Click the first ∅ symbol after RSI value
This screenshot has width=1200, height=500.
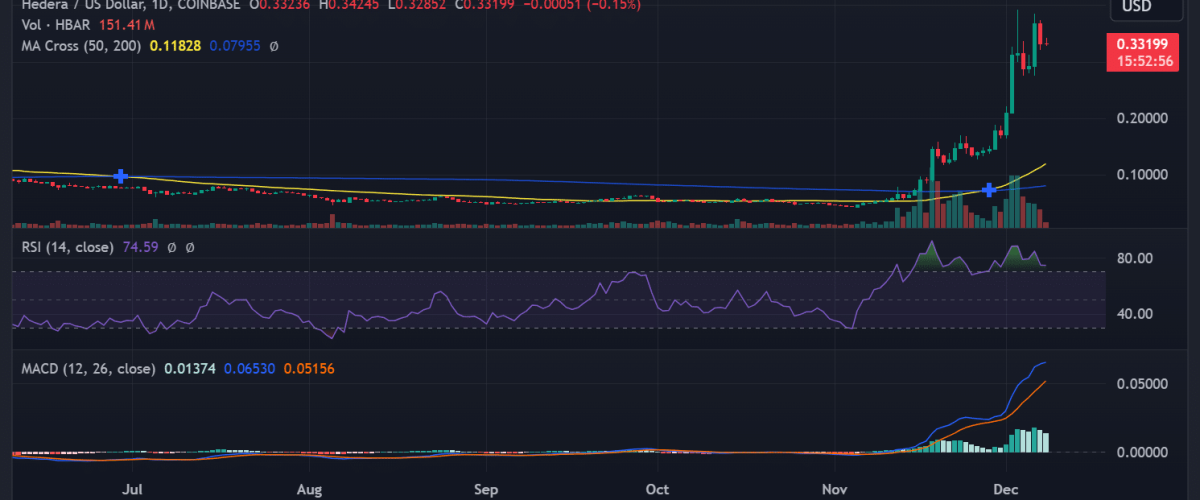(172, 246)
